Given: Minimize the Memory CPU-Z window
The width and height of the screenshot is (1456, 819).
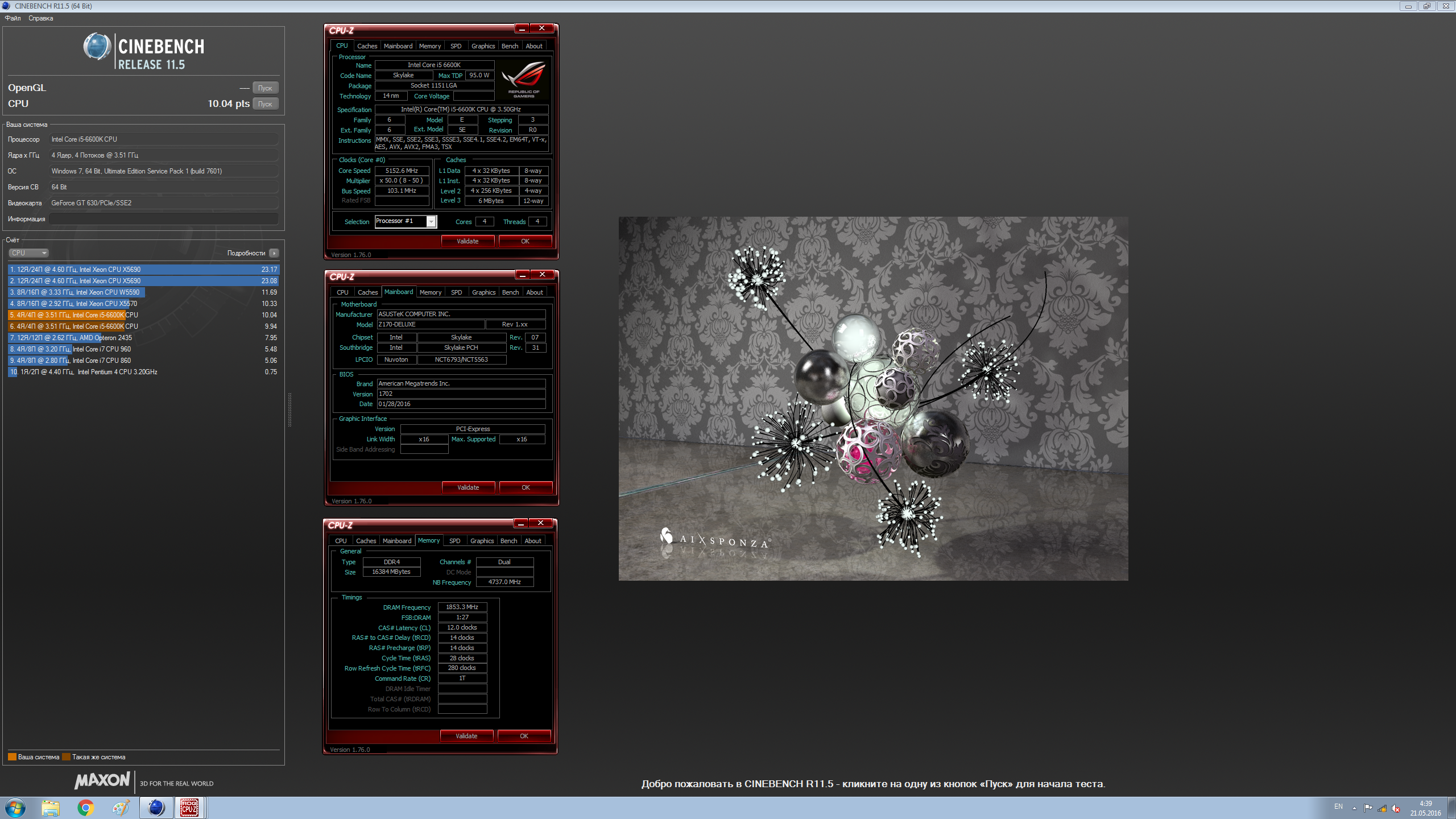Looking at the screenshot, I should (x=520, y=523).
